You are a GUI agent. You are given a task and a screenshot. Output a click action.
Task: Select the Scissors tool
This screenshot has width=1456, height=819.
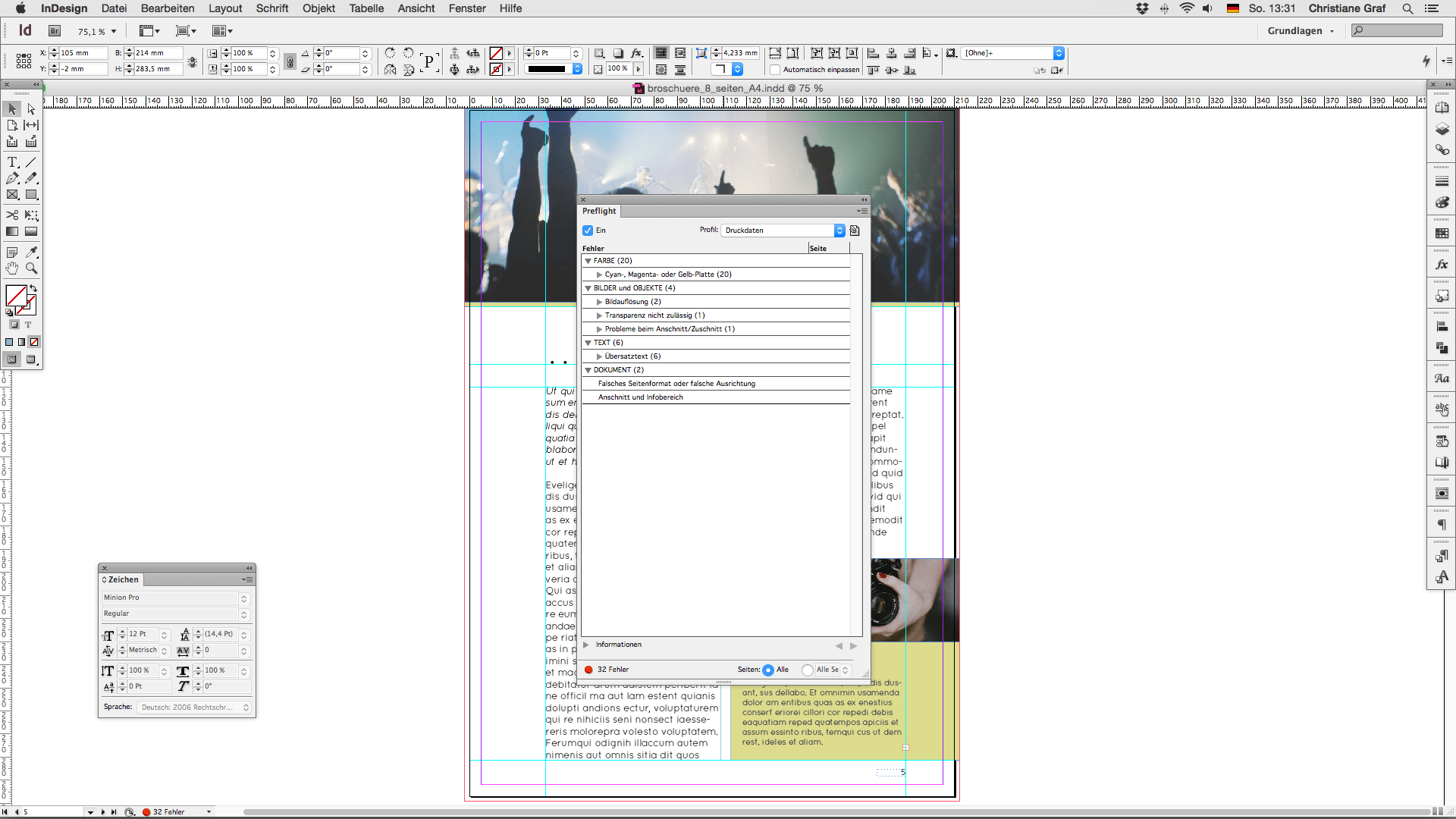pyautogui.click(x=12, y=215)
